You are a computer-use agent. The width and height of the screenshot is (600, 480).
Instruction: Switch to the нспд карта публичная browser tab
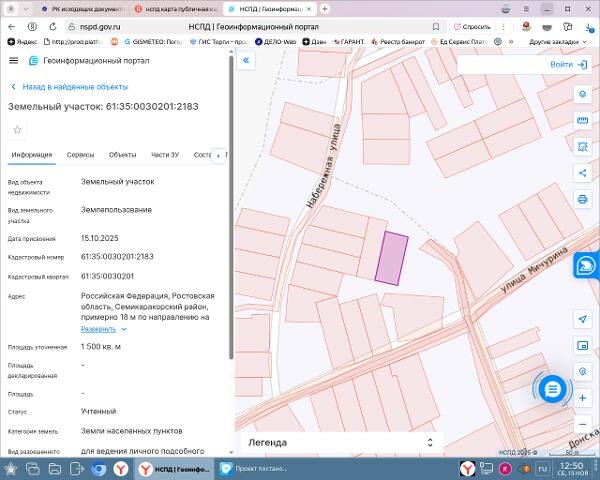176,9
